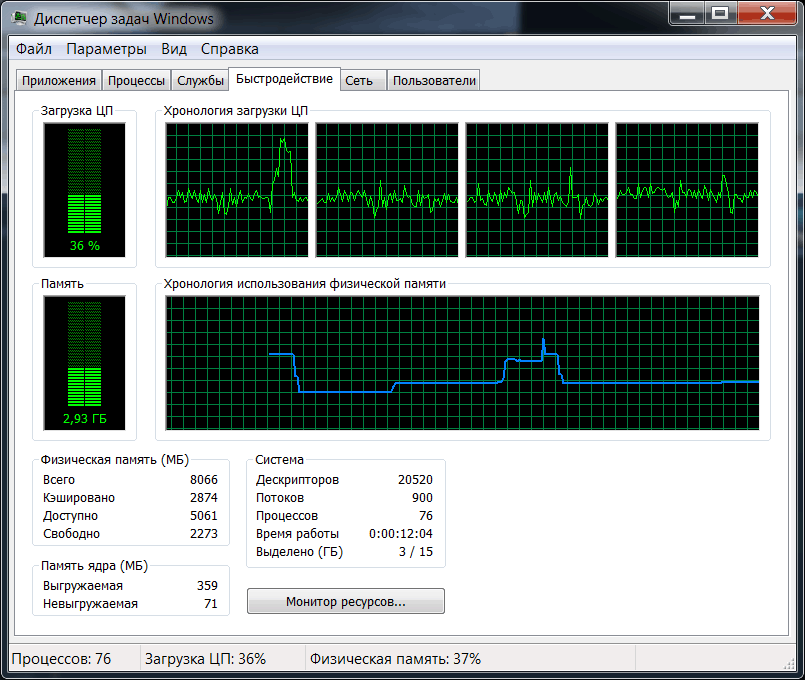Click the Потоков value 900
The height and width of the screenshot is (680, 805).
click(x=422, y=498)
